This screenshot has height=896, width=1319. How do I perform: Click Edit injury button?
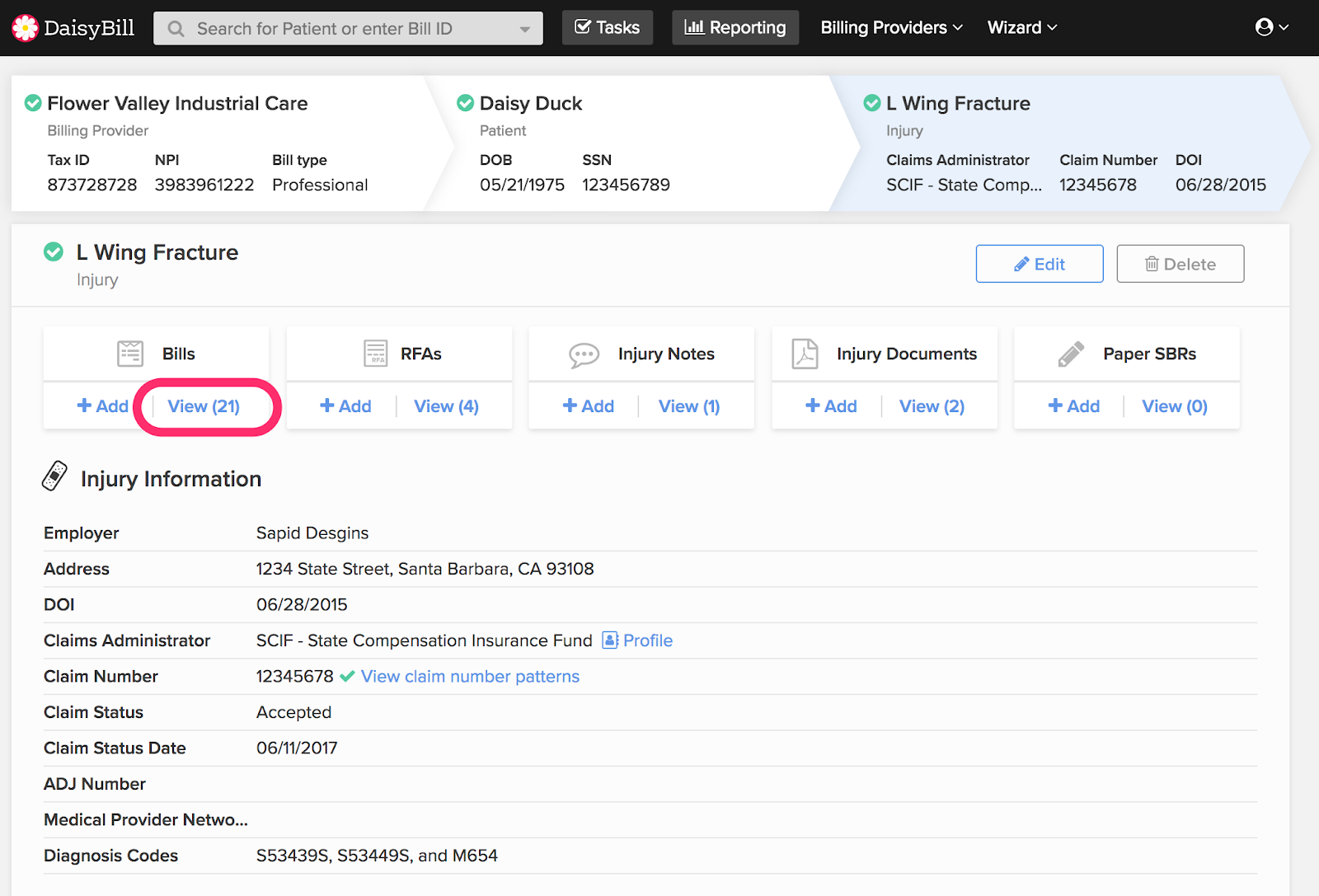click(x=1040, y=264)
